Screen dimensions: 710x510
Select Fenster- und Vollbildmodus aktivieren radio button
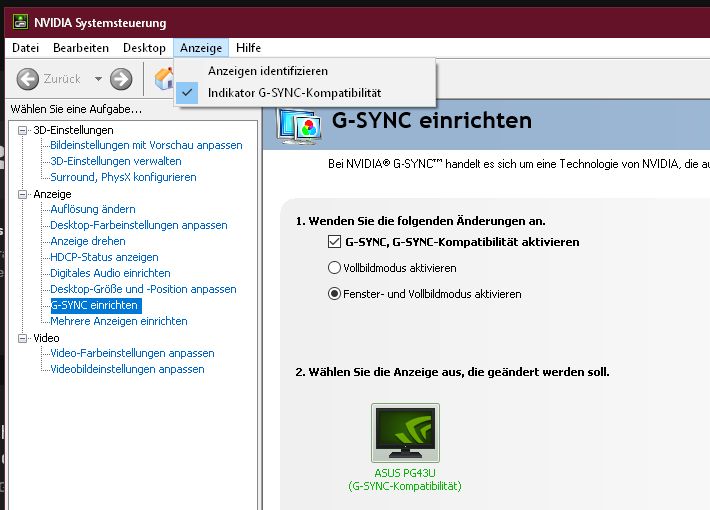point(334,294)
